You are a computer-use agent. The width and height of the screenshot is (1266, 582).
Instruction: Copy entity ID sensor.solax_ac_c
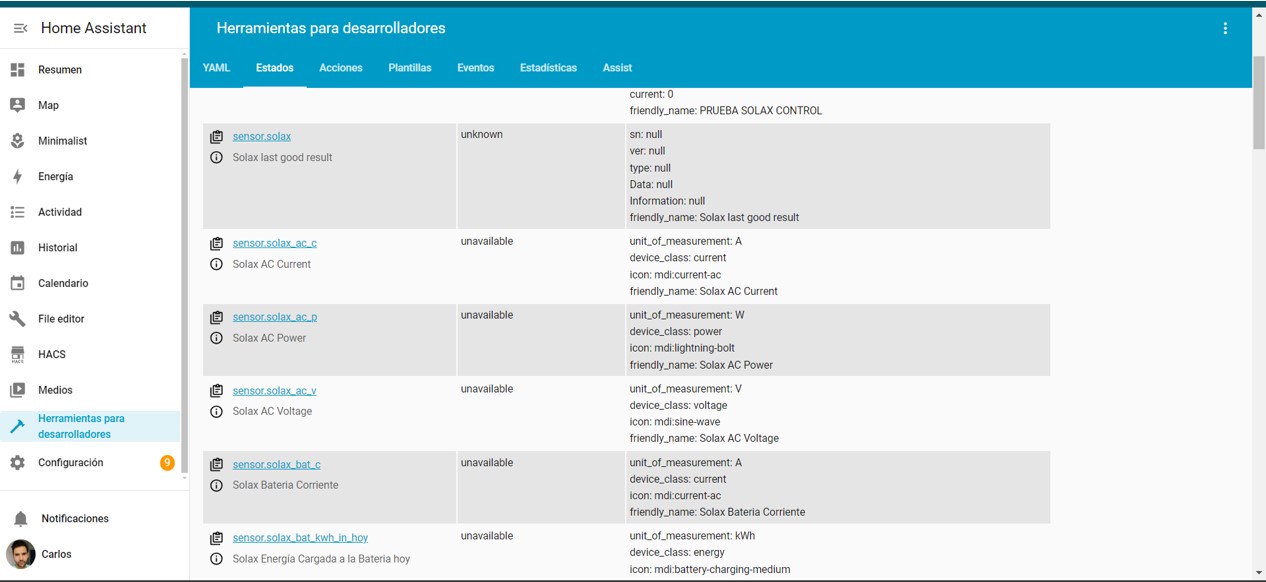(216, 243)
